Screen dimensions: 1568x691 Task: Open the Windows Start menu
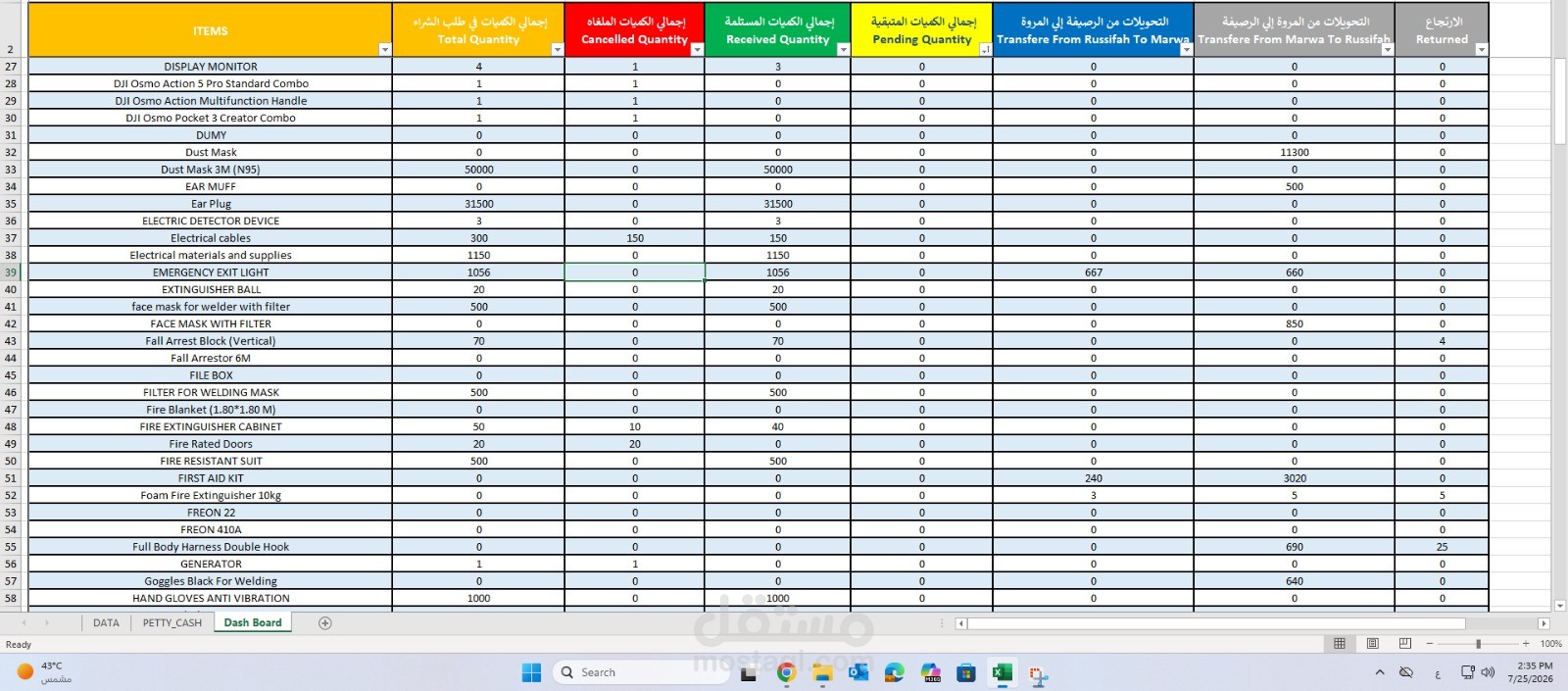(x=531, y=672)
